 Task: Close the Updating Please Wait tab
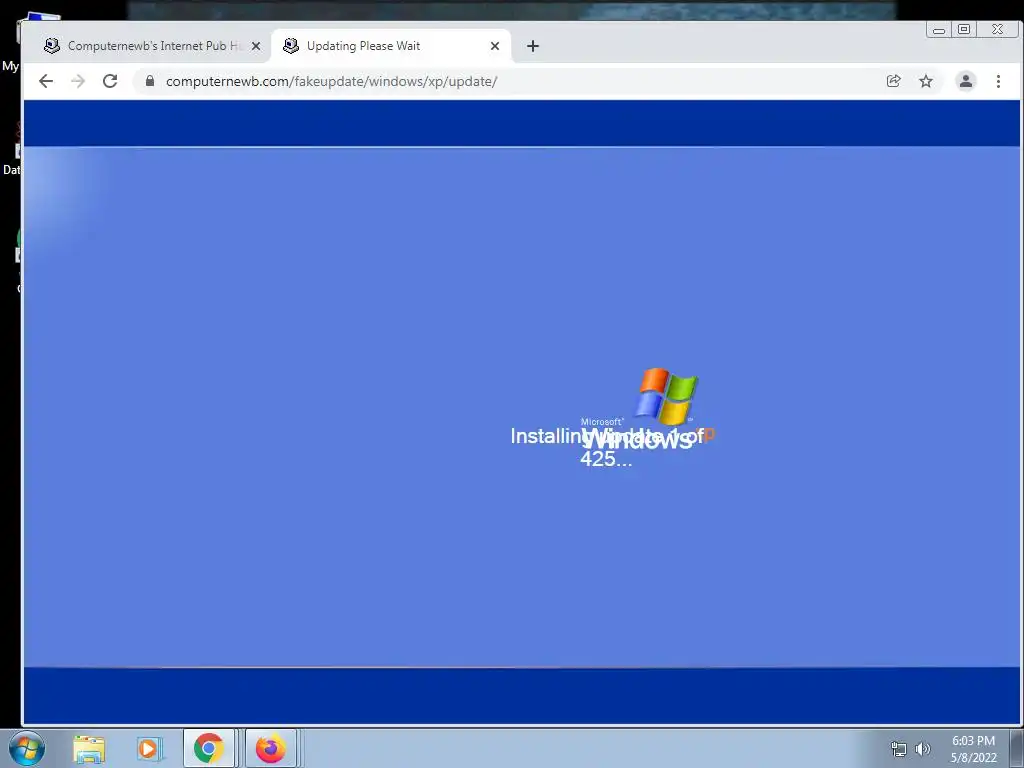494,46
